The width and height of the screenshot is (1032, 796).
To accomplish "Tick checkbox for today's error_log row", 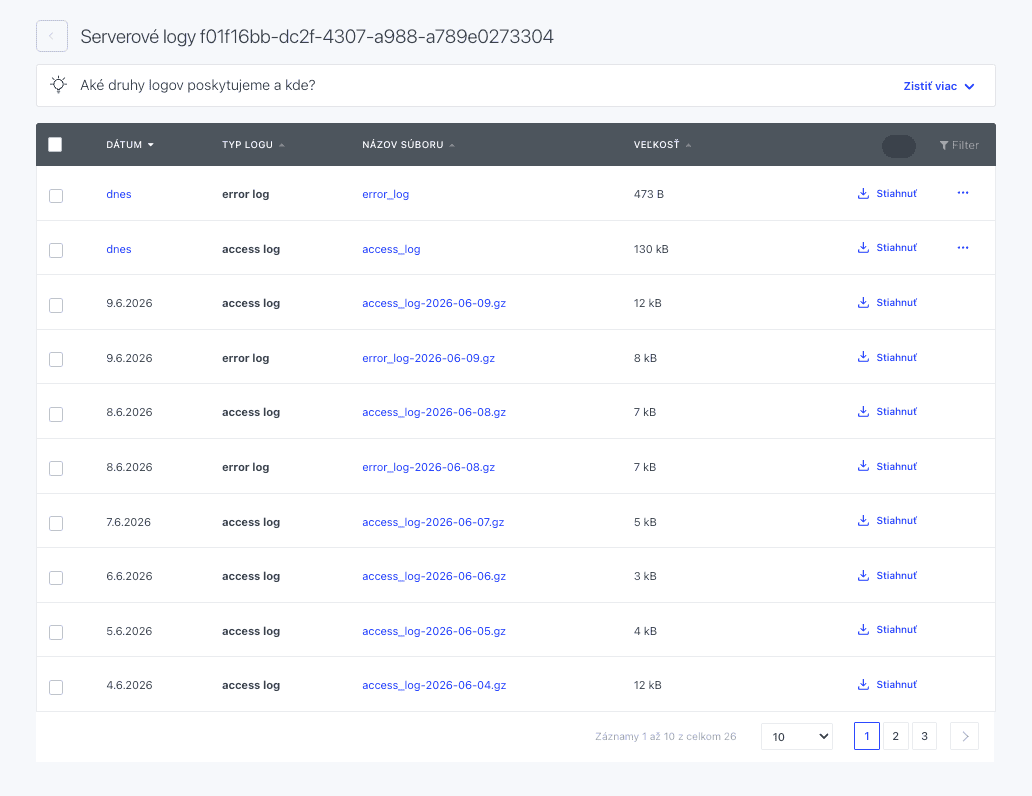I will 56,196.
